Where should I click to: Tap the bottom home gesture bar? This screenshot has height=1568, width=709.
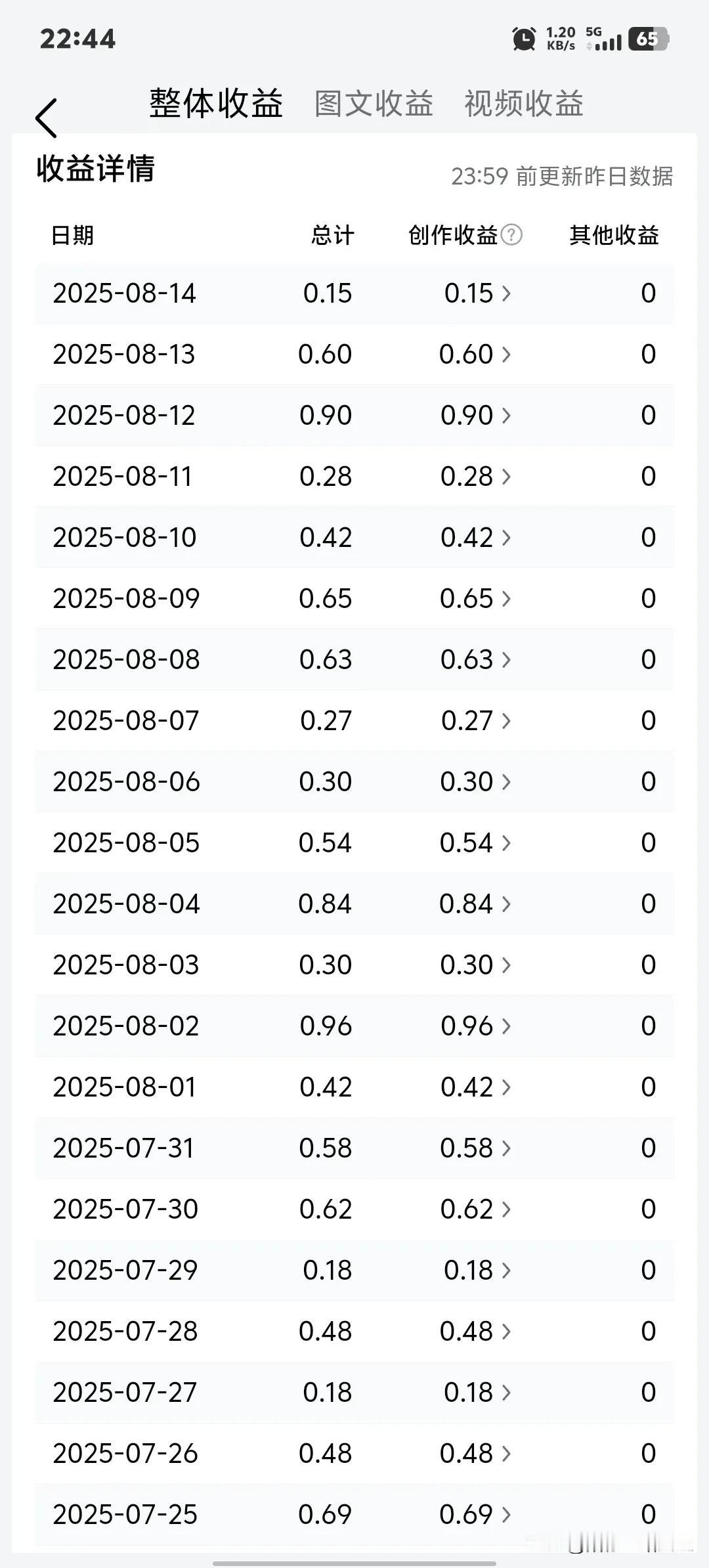(354, 1563)
